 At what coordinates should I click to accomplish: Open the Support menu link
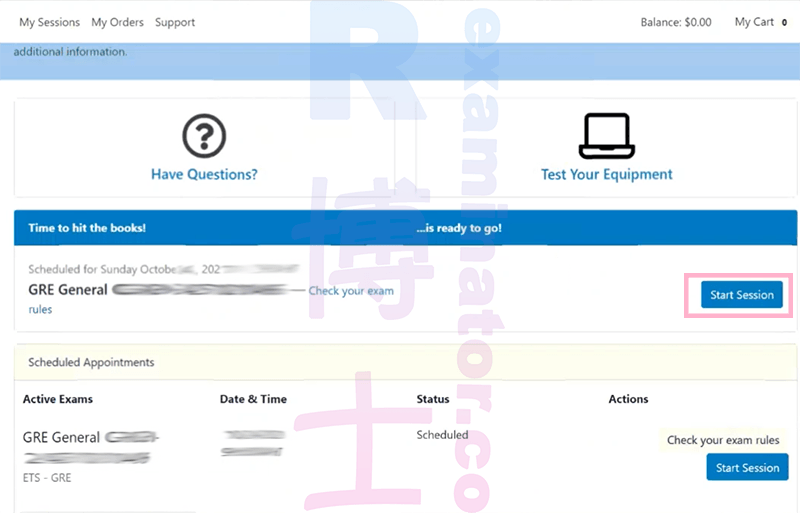[x=175, y=22]
